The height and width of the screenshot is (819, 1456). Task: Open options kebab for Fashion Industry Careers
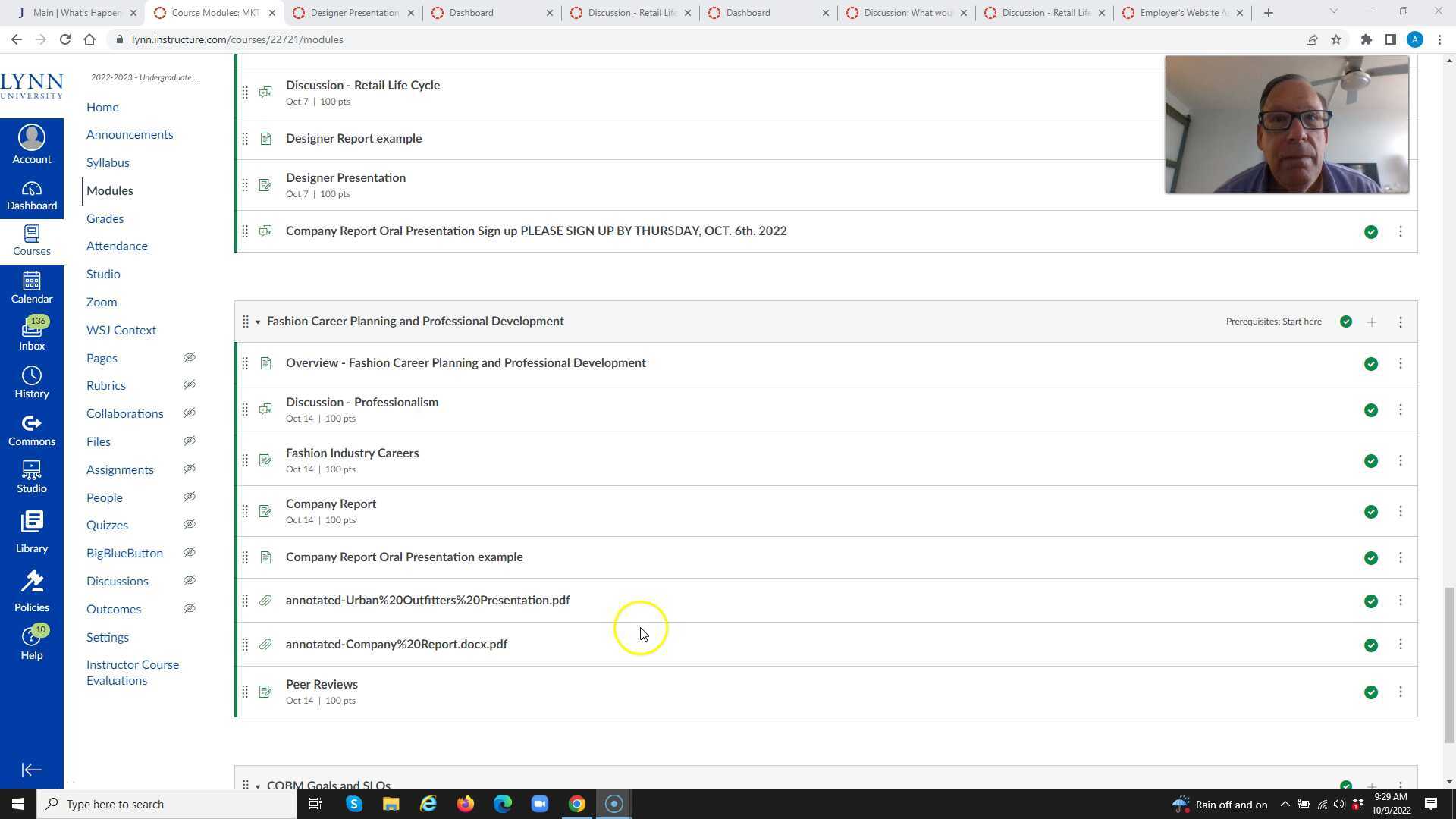click(1400, 460)
